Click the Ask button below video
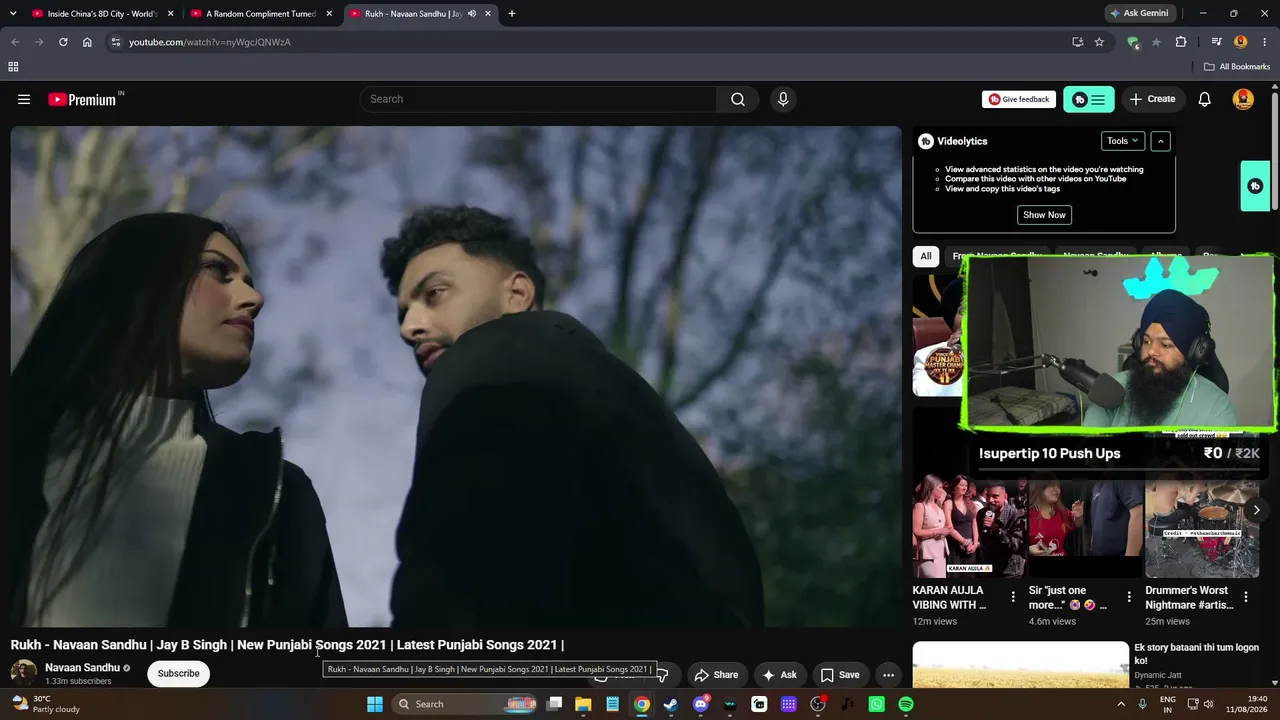1280x720 pixels. [x=779, y=675]
